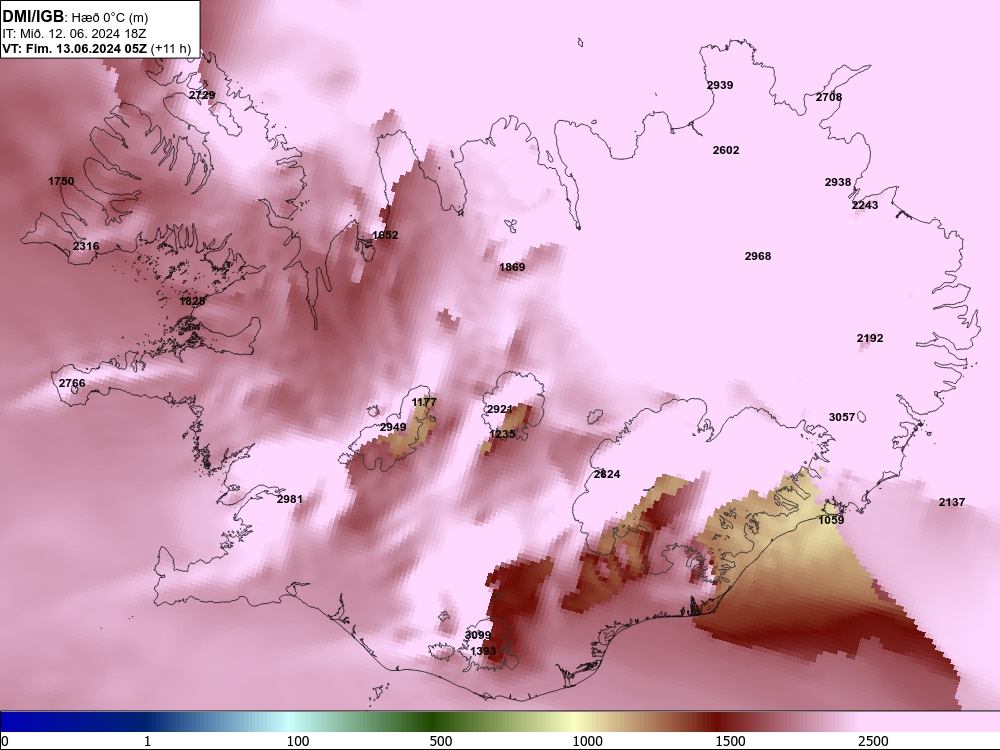Select the 2938 value near east coast
The image size is (1000, 750).
click(838, 182)
